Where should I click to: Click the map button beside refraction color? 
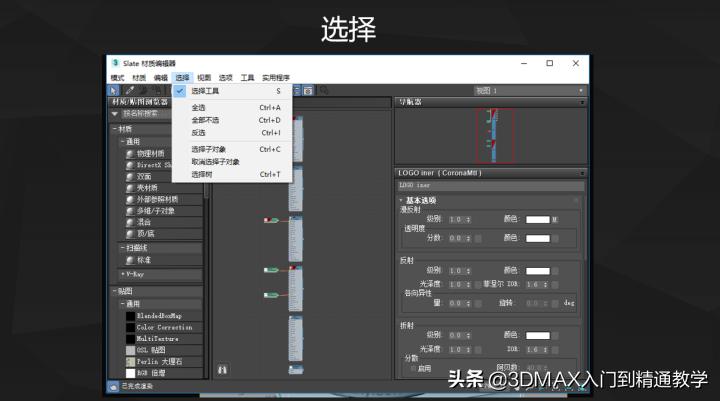coord(555,336)
